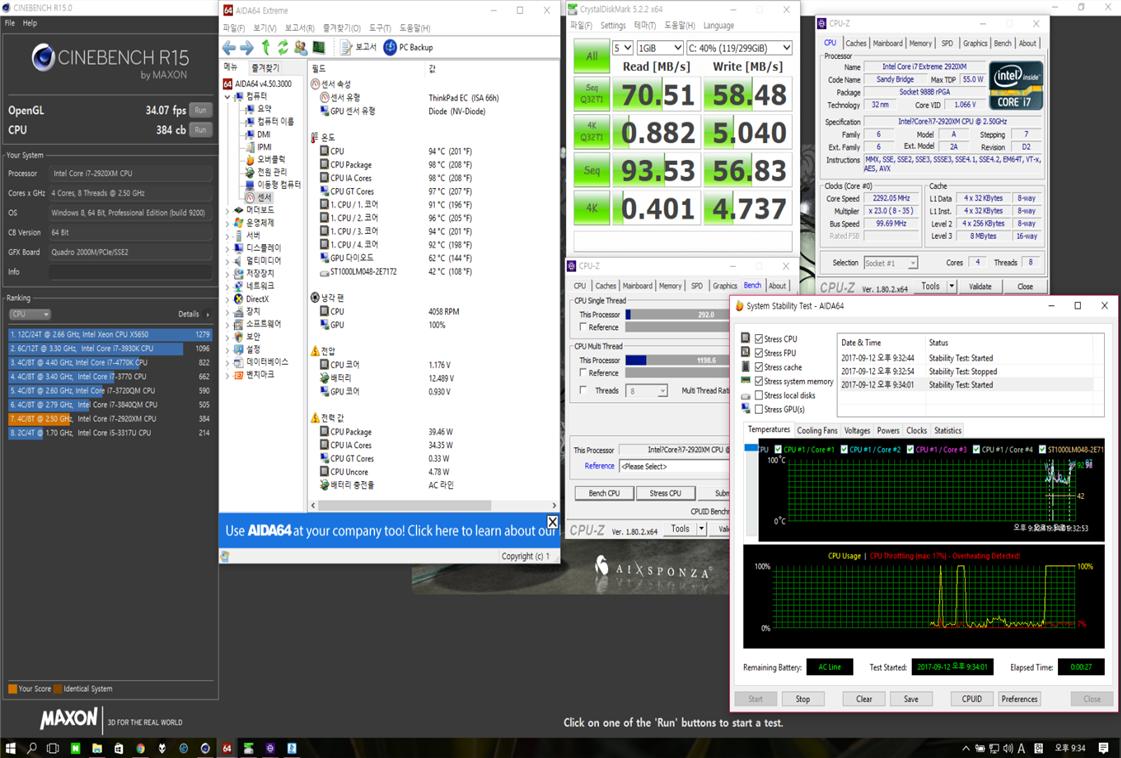Select the 네트워크 icon in AIDA64 tree
Image resolution: width=1121 pixels, height=758 pixels.
click(239, 286)
